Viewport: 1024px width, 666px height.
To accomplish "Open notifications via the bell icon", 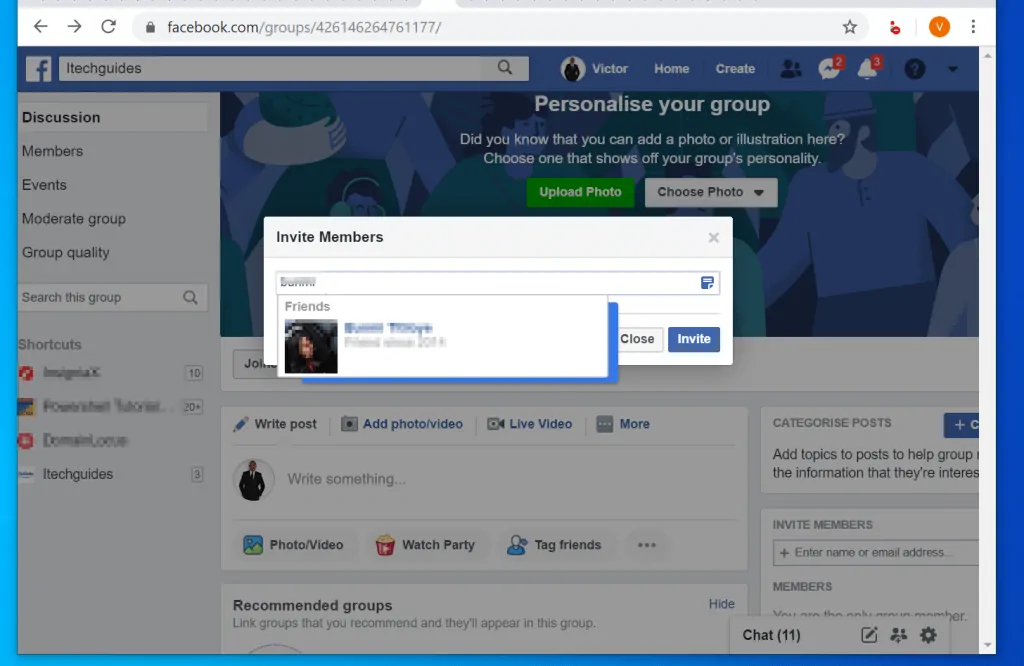I will 866,68.
